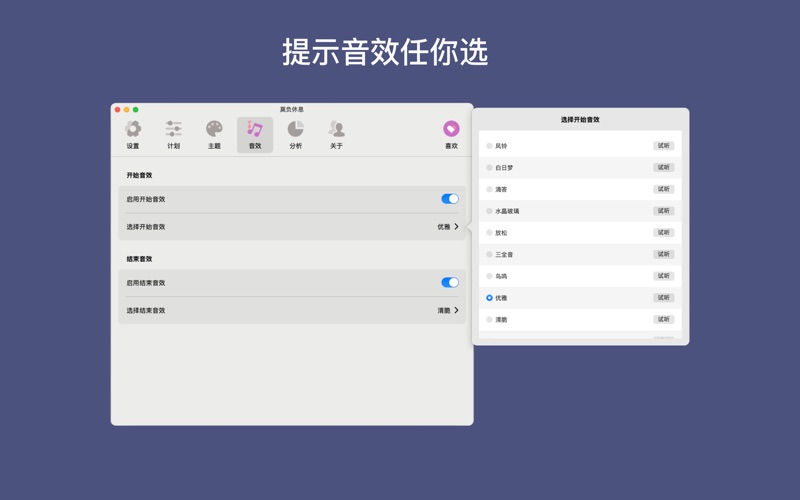Viewport: 800px width, 500px height.
Task: Open the 分析 pie chart icon
Action: click(295, 134)
